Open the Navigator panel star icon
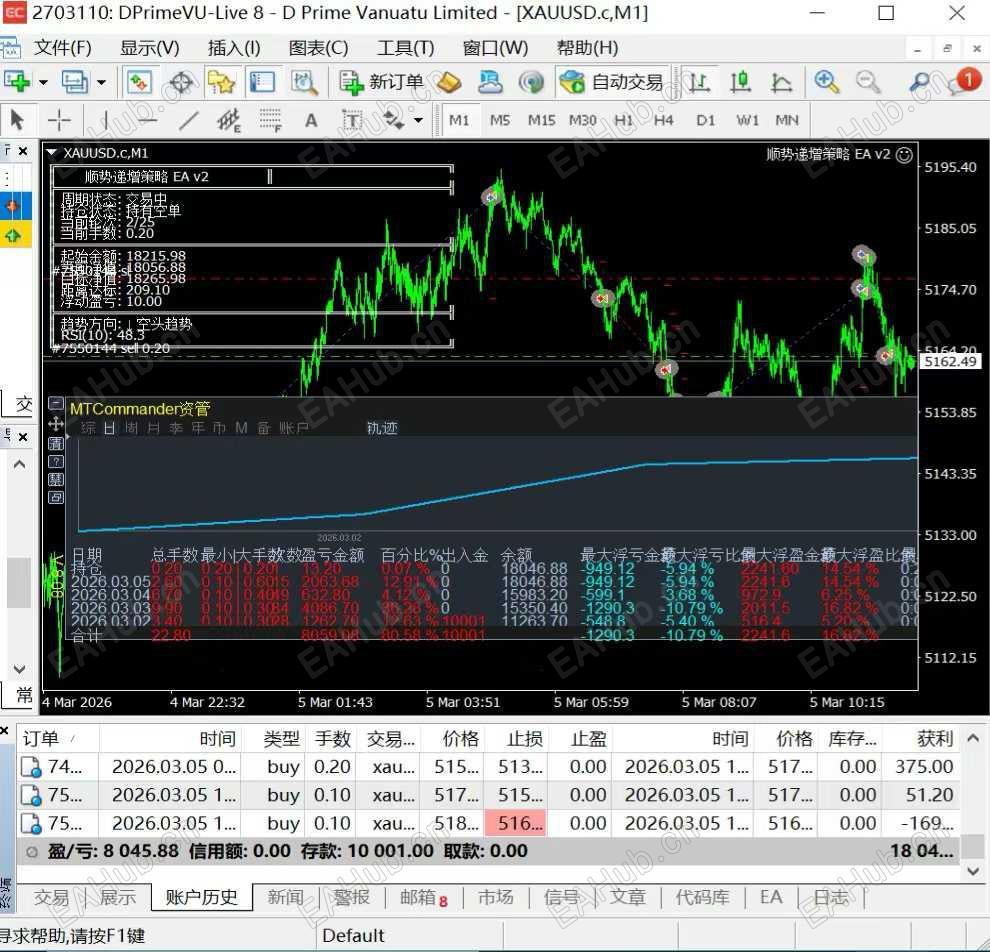This screenshot has width=990, height=952. point(221,82)
